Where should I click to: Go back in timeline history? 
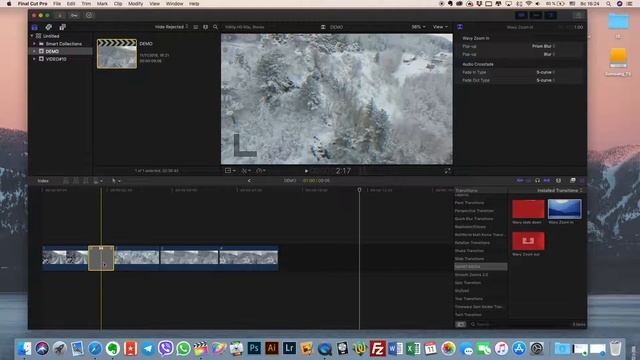tap(249, 180)
